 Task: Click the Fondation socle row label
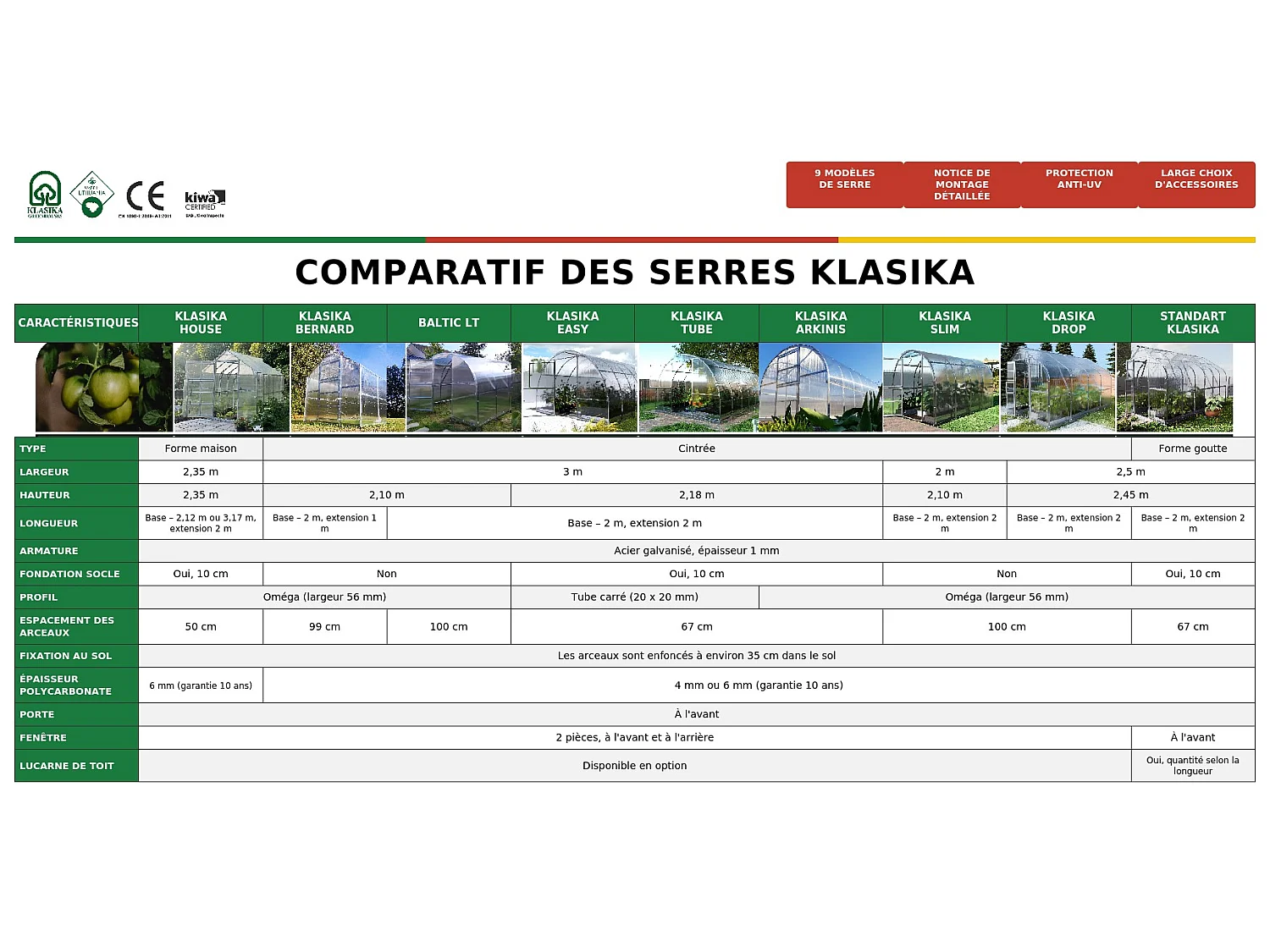77,574
